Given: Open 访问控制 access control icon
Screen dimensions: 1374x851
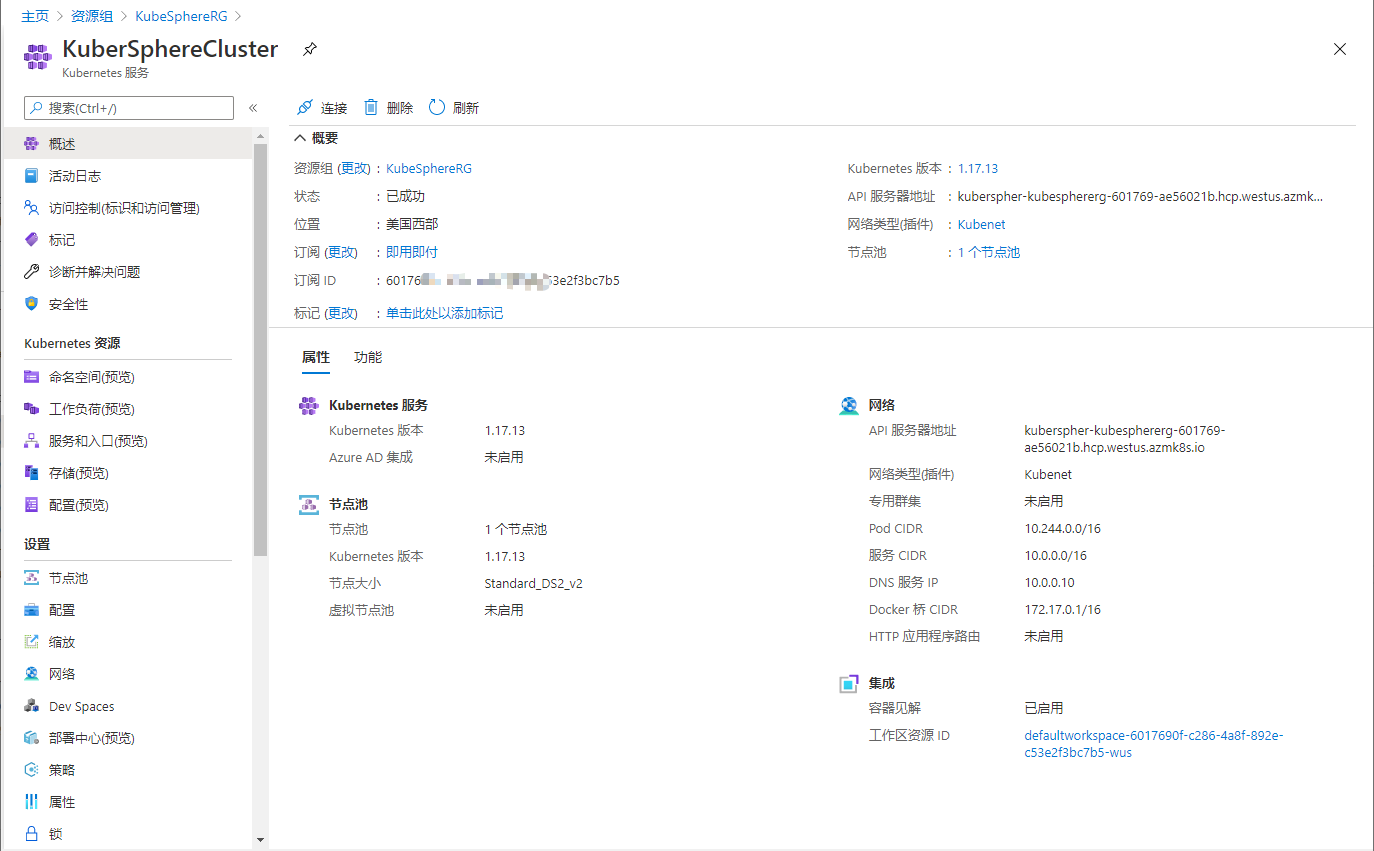Looking at the screenshot, I should tap(32, 208).
